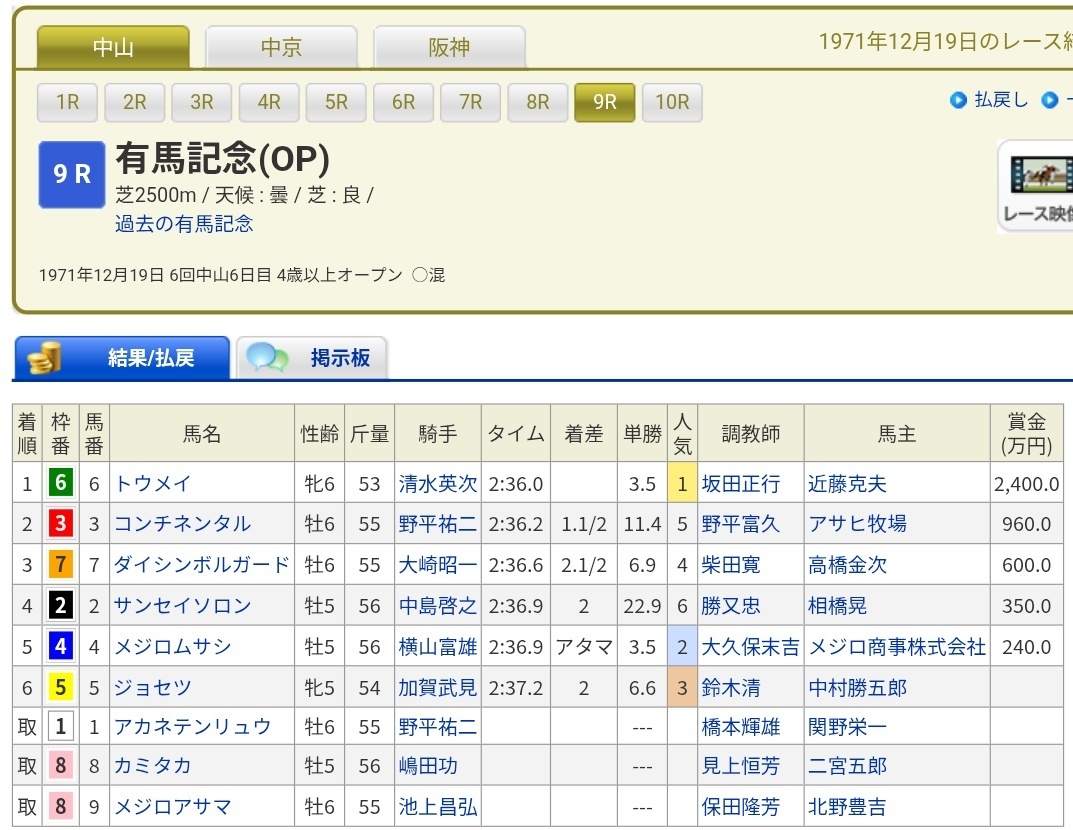Switch to the 阪神 racecourse tab
The width and height of the screenshot is (1073, 830).
pos(450,47)
